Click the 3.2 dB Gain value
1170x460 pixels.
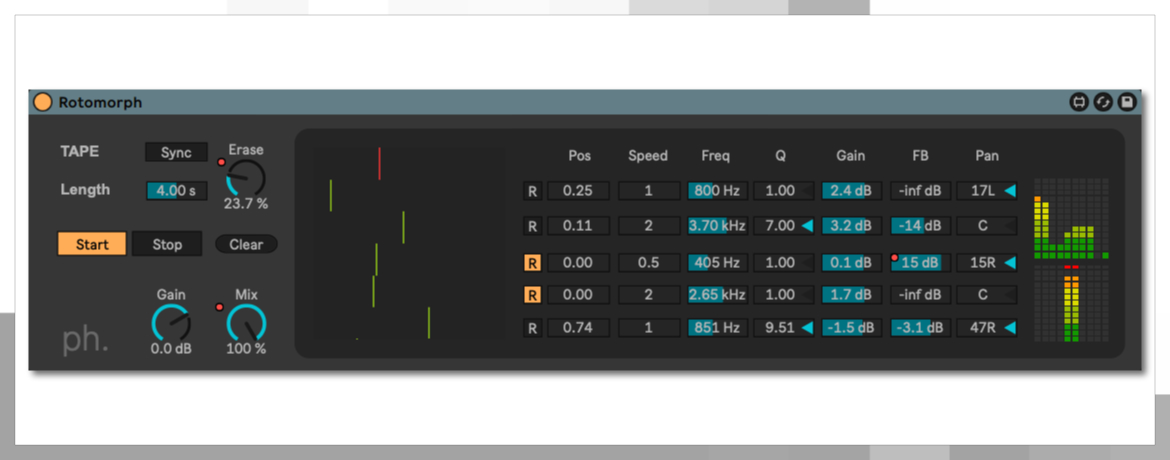(851, 226)
